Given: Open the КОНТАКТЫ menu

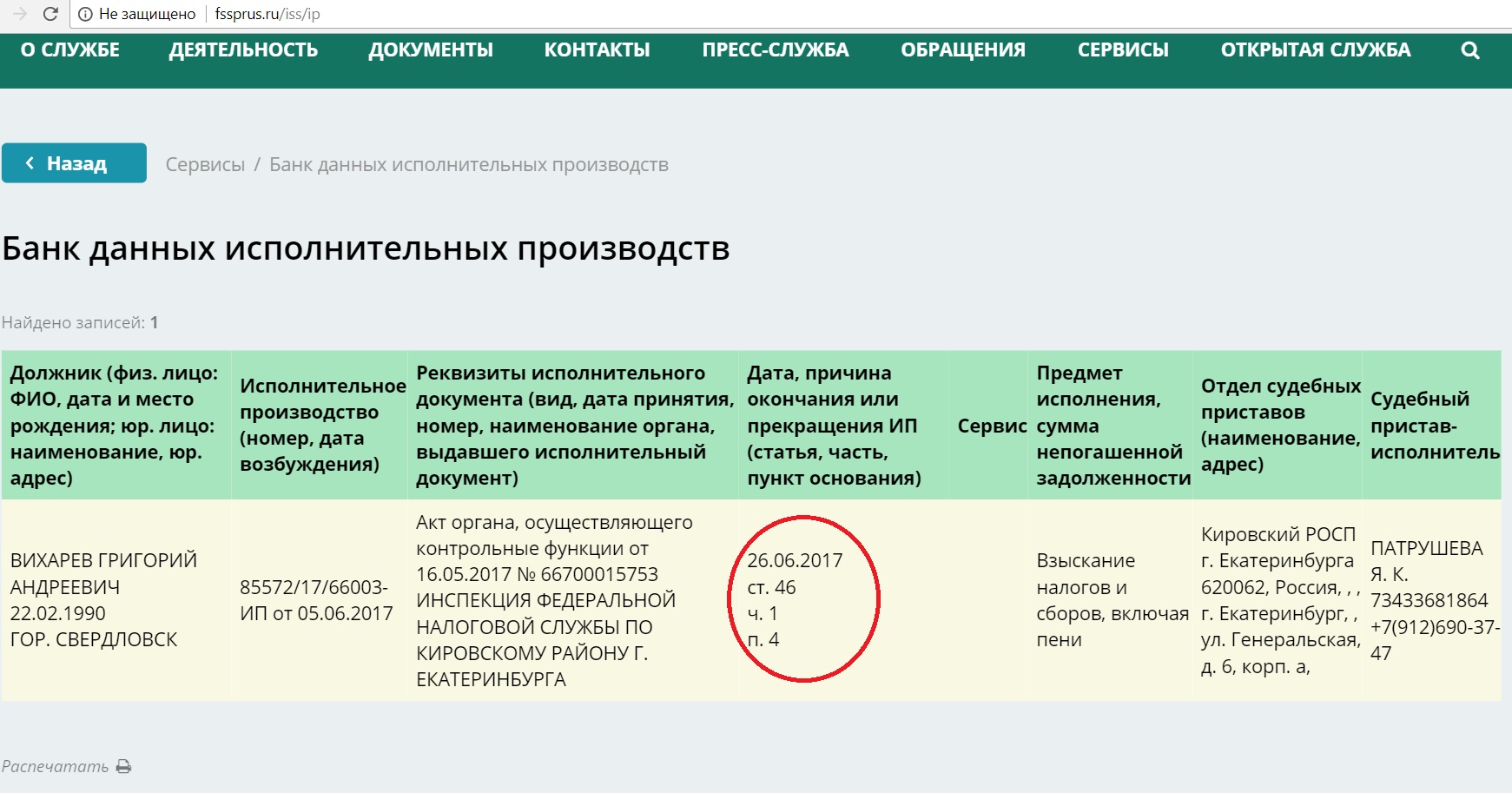Looking at the screenshot, I should [597, 50].
